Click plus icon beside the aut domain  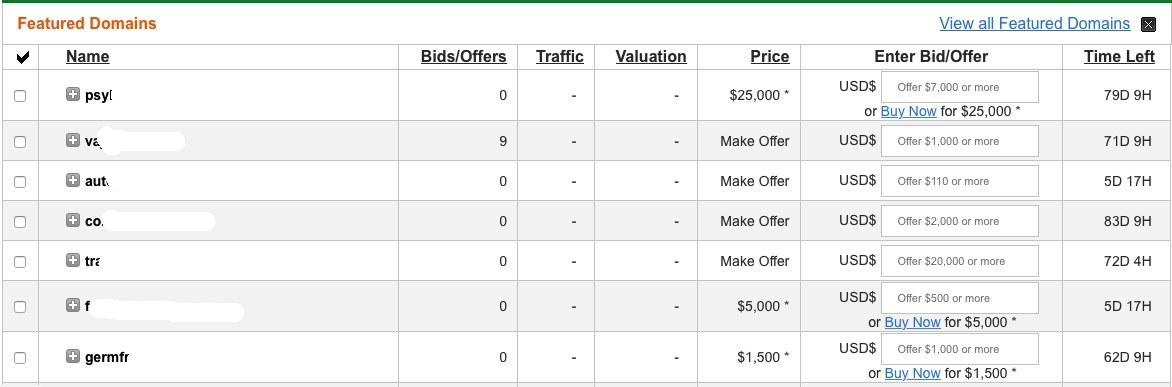coord(73,180)
